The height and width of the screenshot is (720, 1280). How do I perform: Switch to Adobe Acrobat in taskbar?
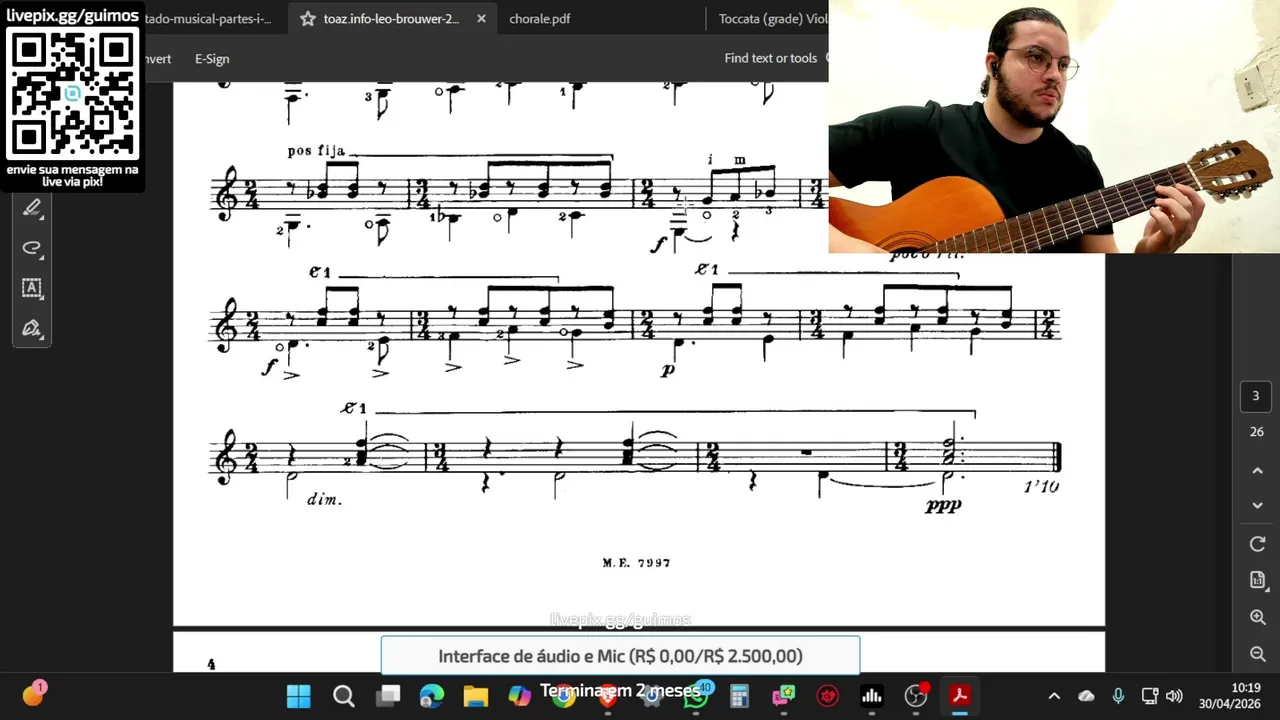pyautogui.click(x=960, y=696)
